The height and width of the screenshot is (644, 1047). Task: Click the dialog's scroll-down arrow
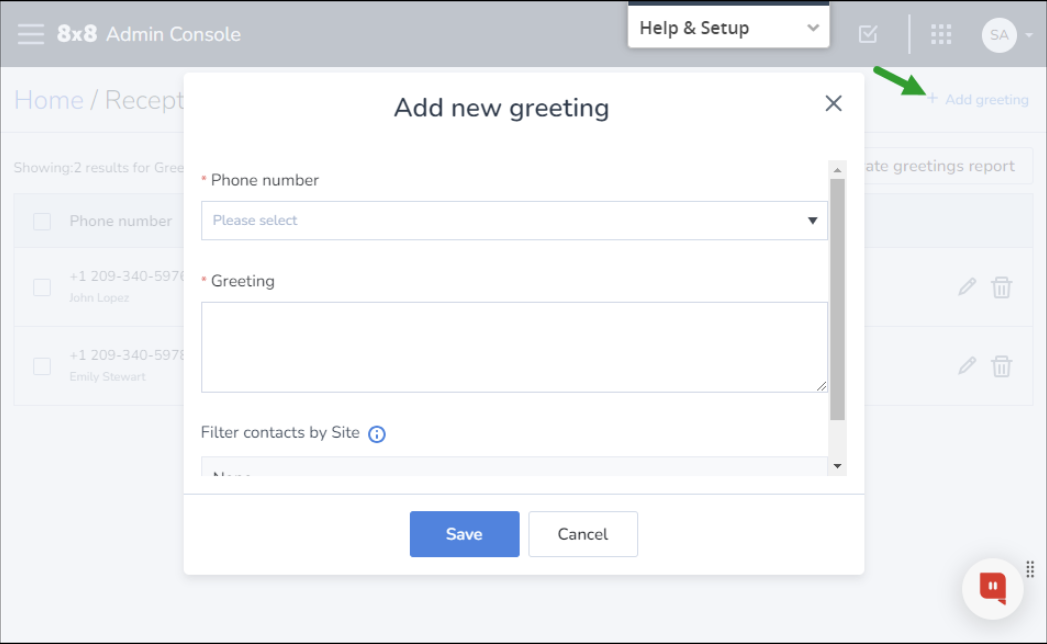(x=837, y=466)
